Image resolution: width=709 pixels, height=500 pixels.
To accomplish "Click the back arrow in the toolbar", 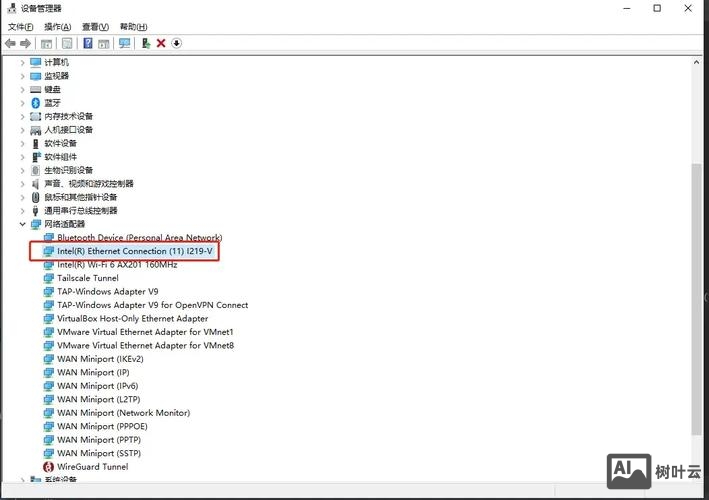I will [x=10, y=43].
